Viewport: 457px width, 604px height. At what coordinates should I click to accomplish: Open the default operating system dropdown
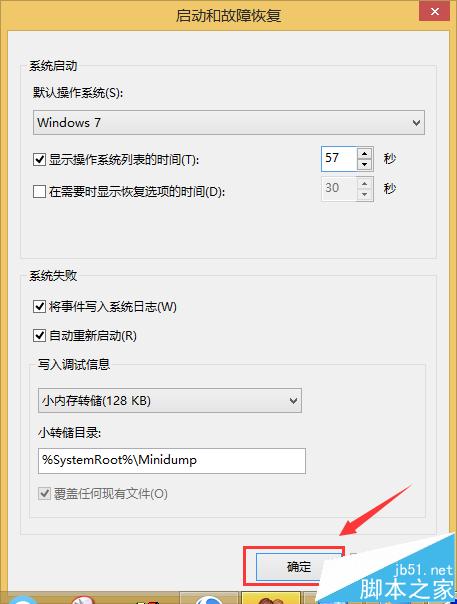point(228,122)
